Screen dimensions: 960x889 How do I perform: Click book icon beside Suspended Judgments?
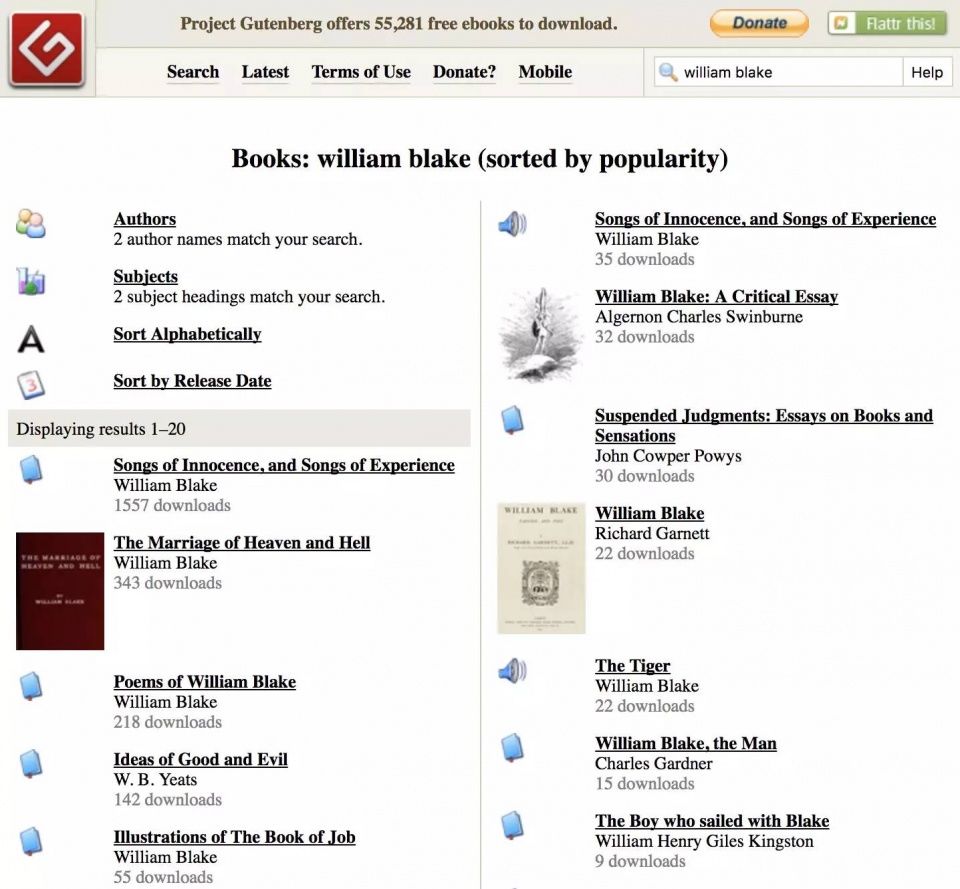point(512,420)
